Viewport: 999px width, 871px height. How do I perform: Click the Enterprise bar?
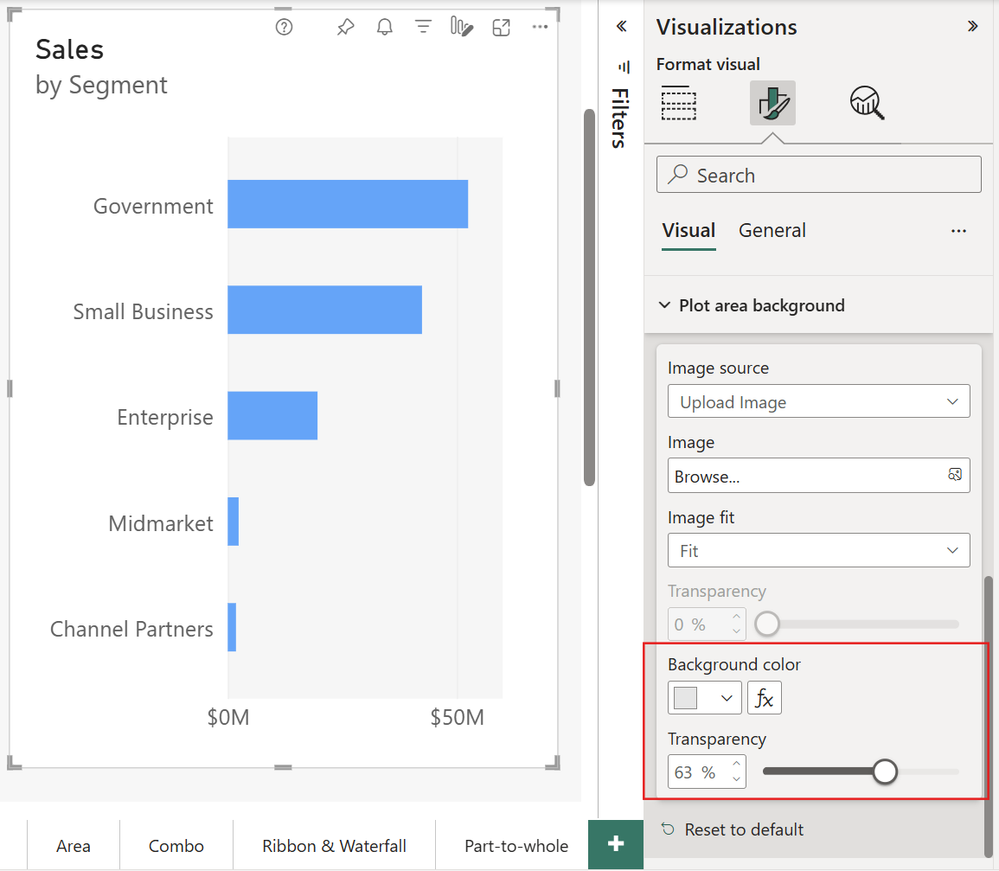(x=273, y=415)
